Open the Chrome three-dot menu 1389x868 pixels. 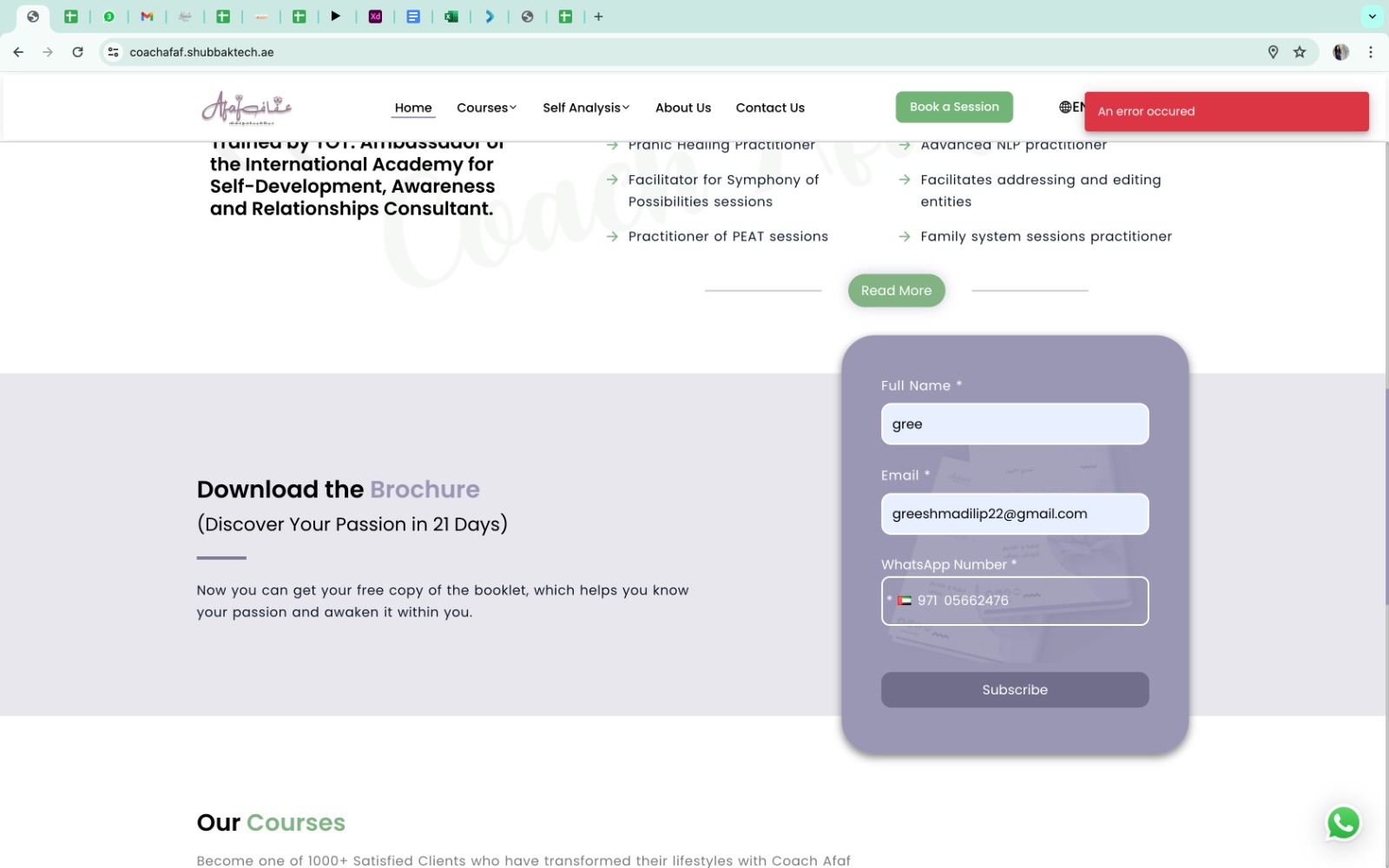(1371, 52)
